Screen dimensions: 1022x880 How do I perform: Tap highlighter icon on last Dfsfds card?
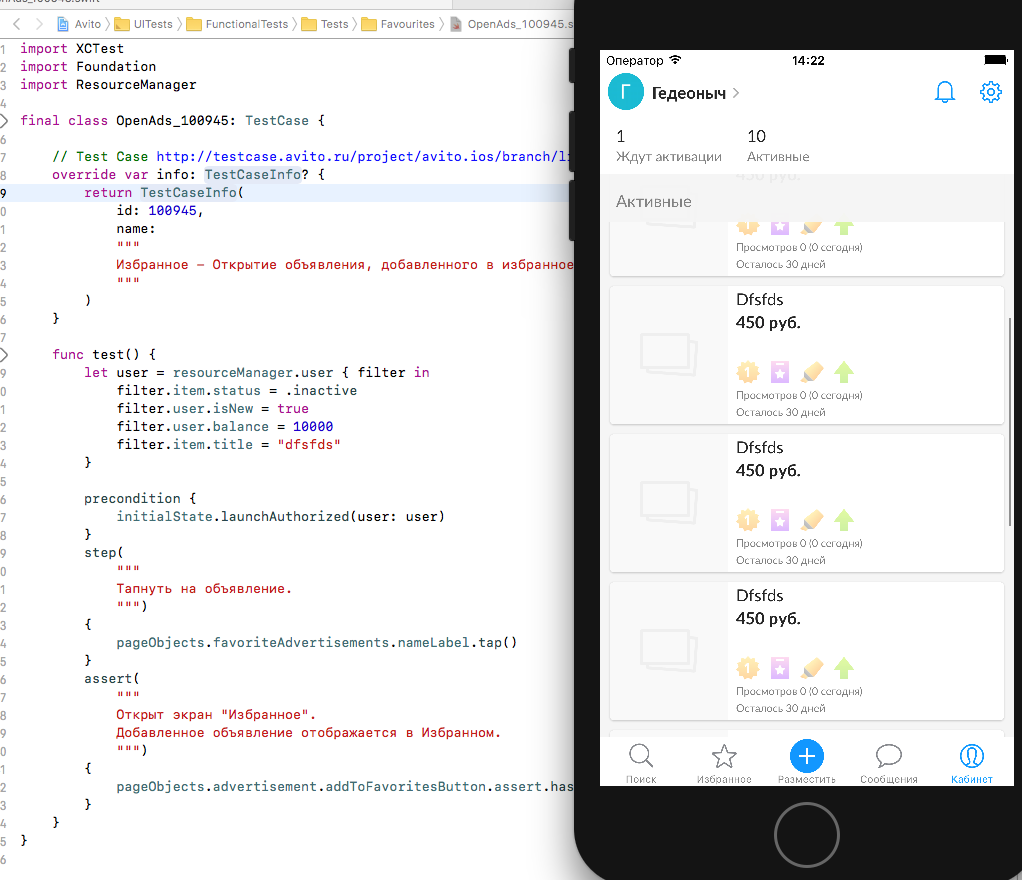[x=811, y=668]
